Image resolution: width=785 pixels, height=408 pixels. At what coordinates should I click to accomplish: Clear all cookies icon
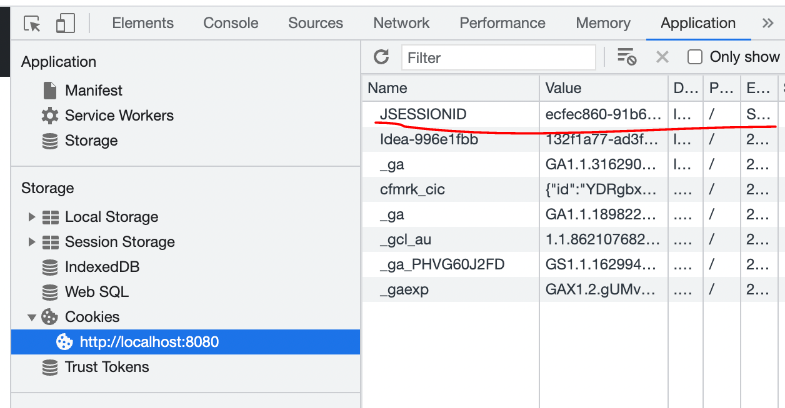coord(626,57)
